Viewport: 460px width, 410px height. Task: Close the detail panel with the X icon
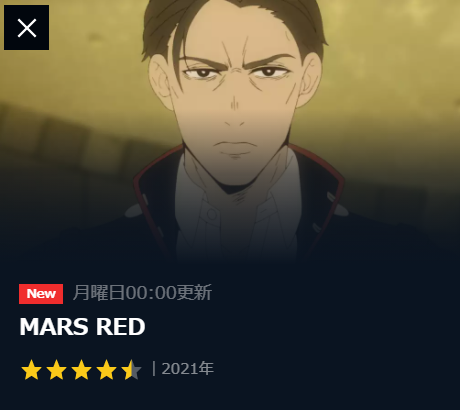click(27, 28)
